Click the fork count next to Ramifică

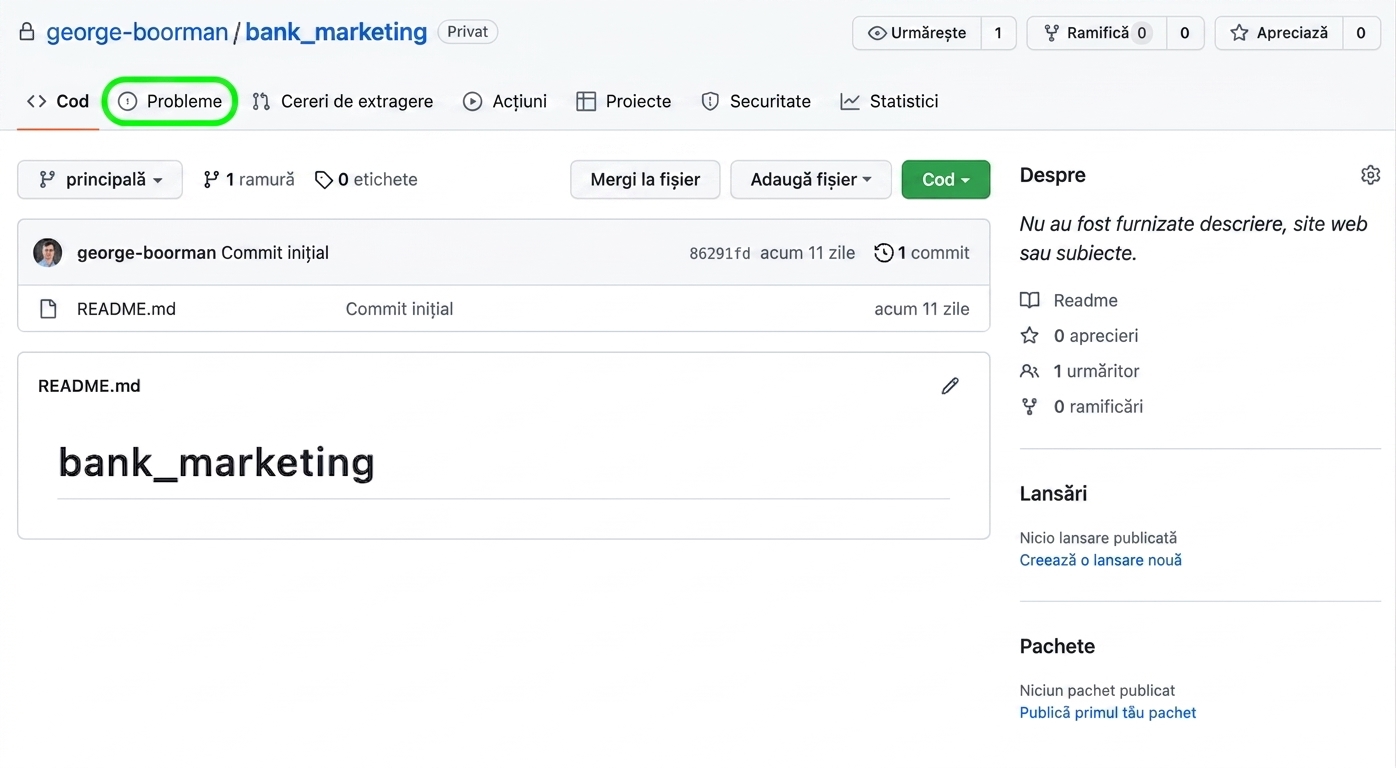coord(1185,33)
